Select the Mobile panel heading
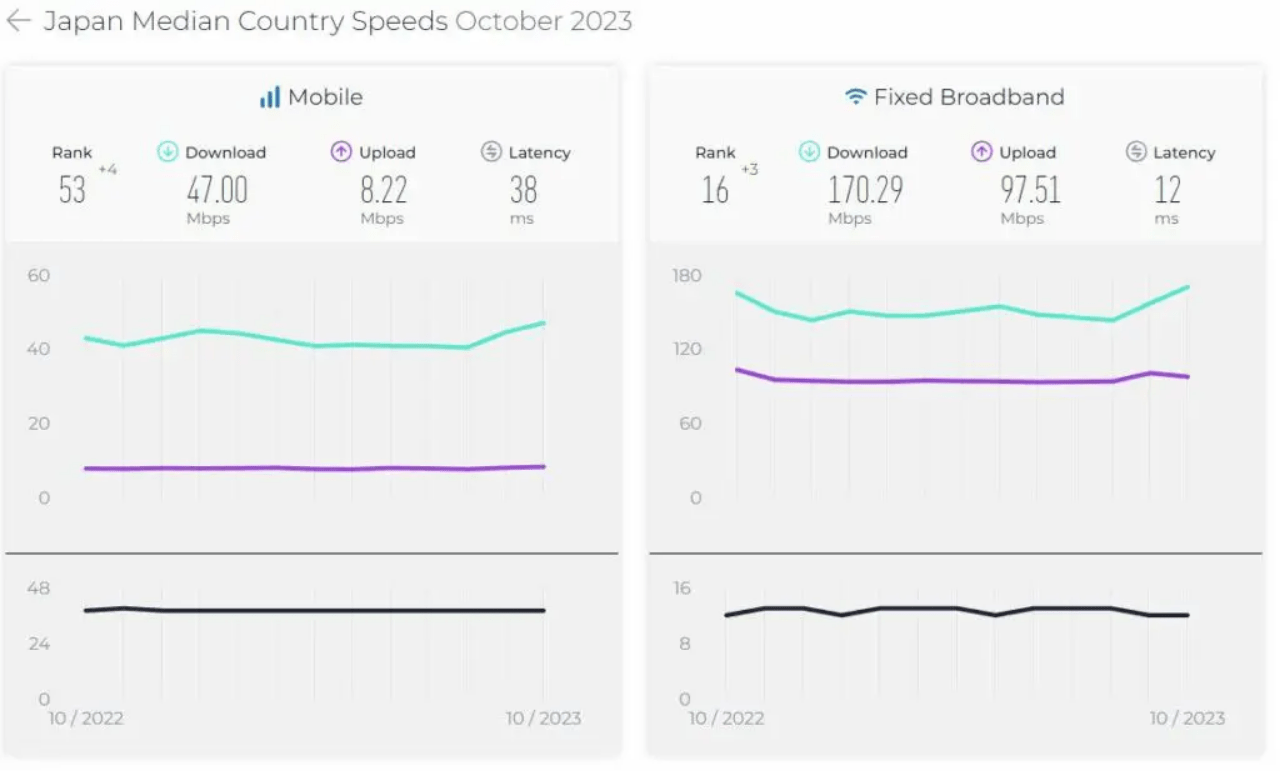 325,97
